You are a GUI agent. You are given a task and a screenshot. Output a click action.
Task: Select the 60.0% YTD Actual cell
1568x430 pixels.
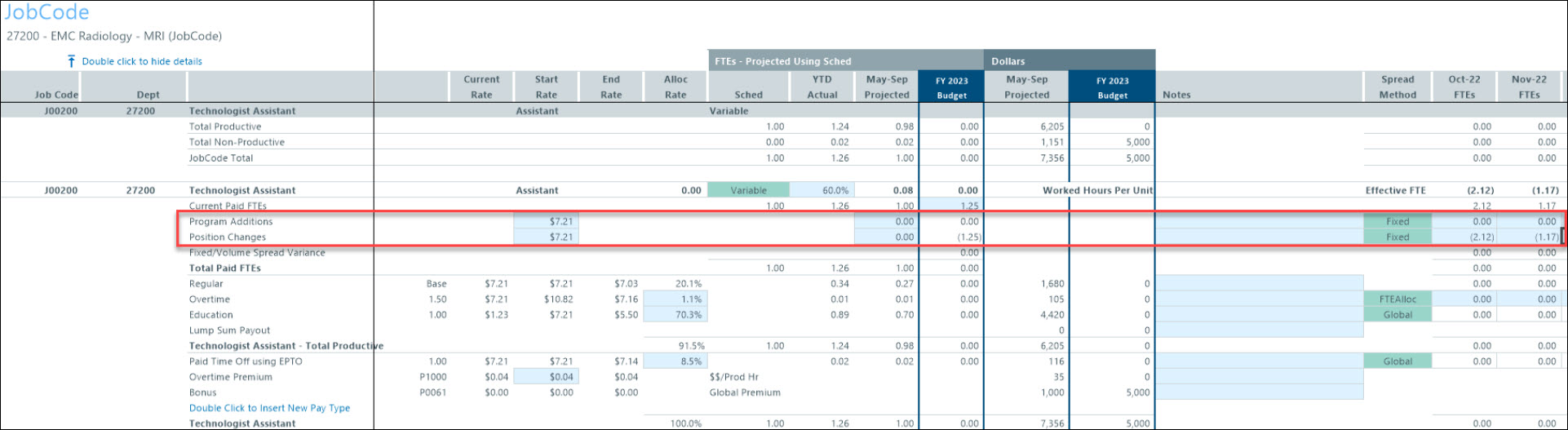(822, 190)
